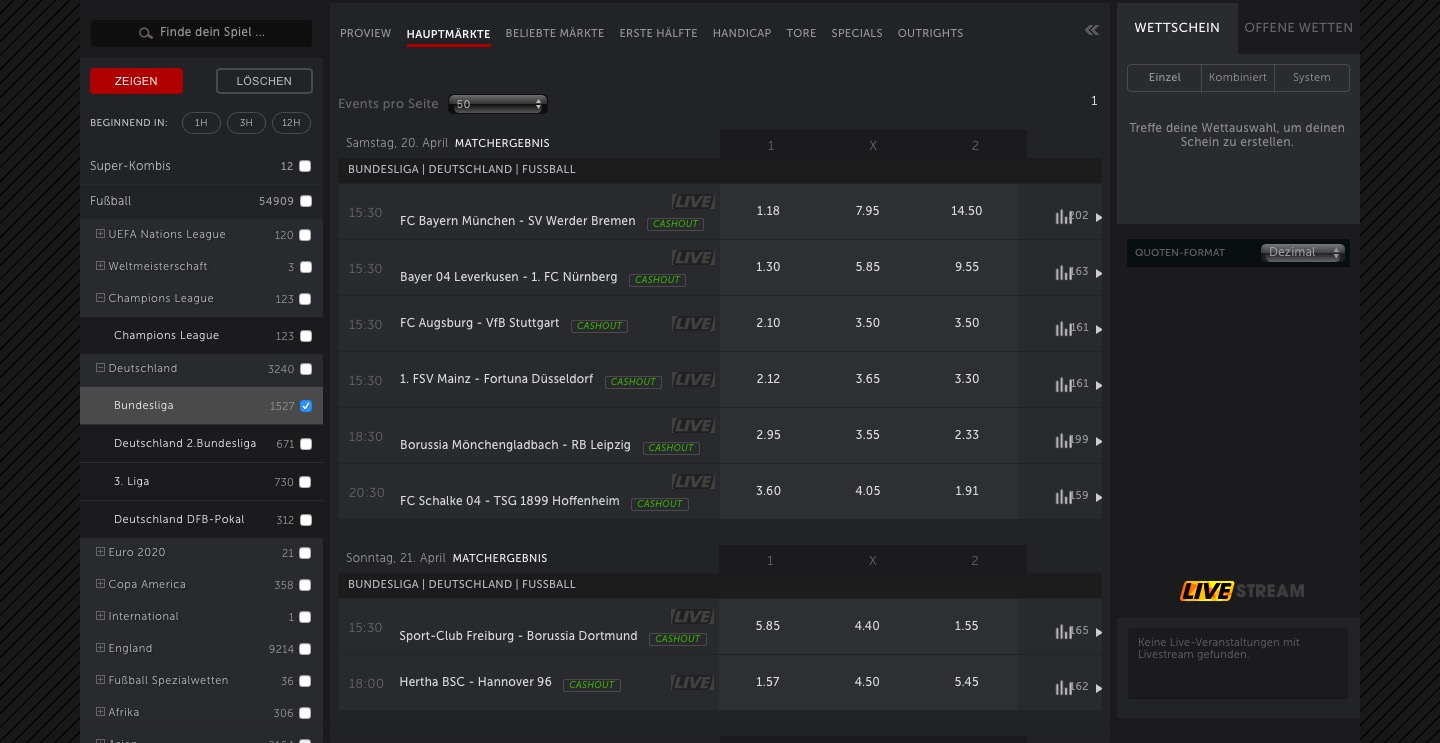The image size is (1440, 743).
Task: Open the OFFENE WETTEN tab
Action: pyautogui.click(x=1298, y=28)
